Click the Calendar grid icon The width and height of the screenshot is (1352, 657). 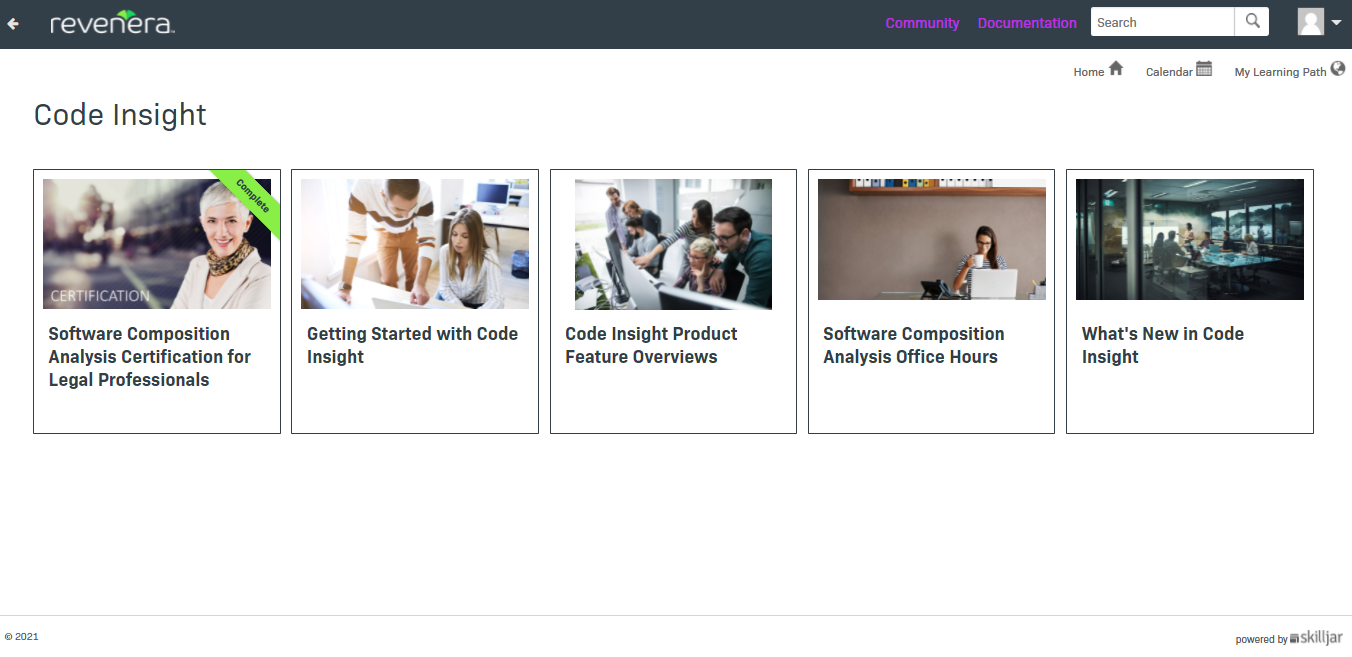[1204, 69]
